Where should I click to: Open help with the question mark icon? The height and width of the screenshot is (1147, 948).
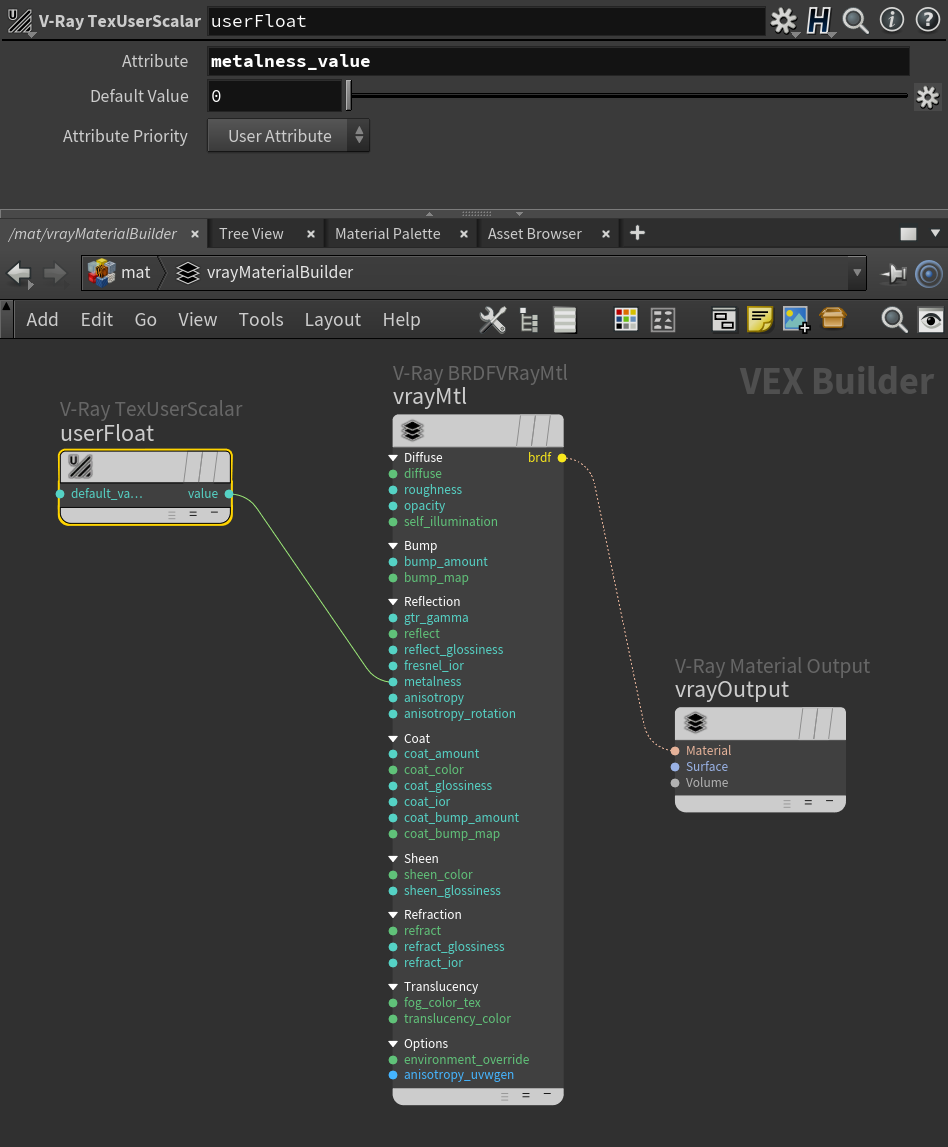click(928, 20)
